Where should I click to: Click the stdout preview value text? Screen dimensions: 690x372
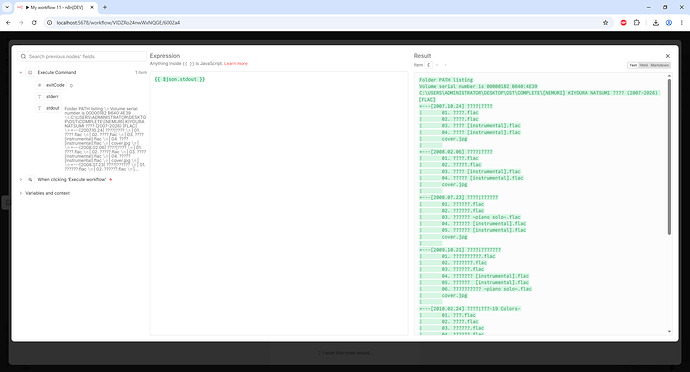tap(105, 139)
